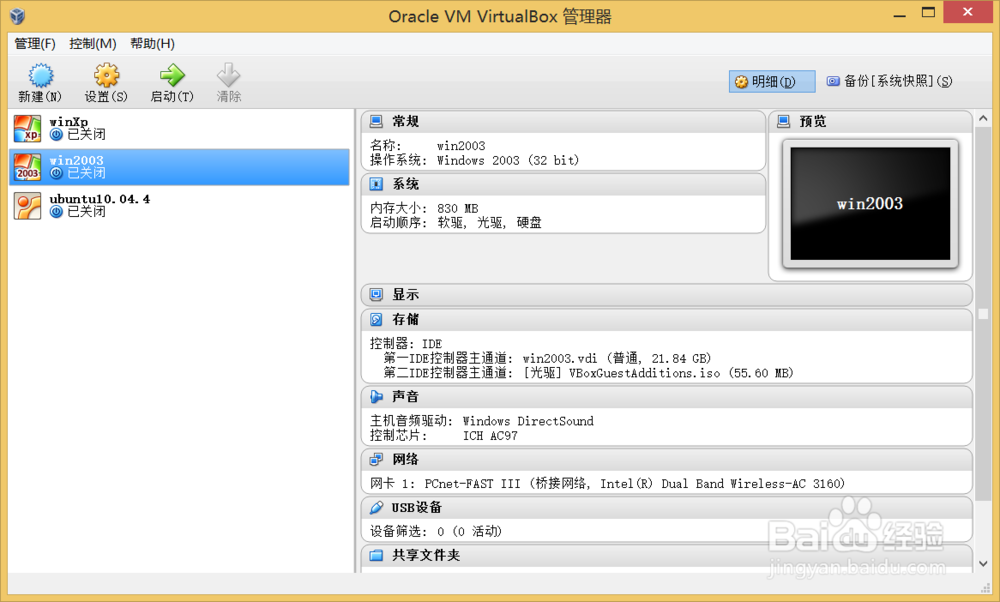Click the 存储 storage disk icon
The image size is (1000, 602).
click(x=376, y=319)
